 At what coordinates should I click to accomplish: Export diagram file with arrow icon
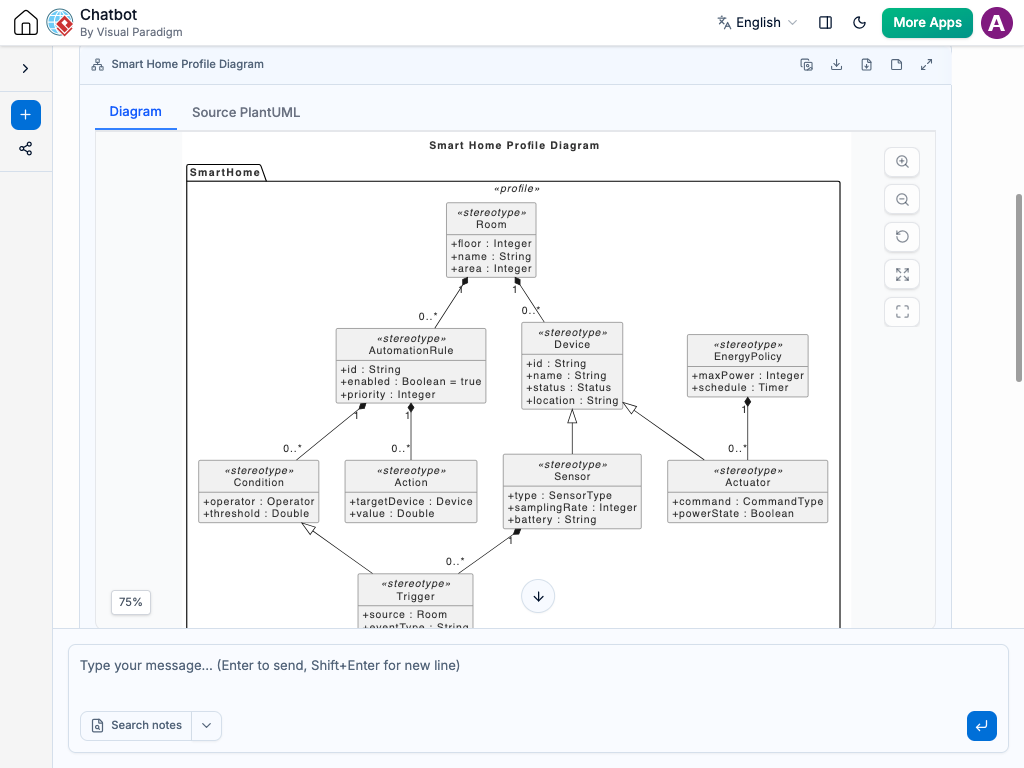click(x=867, y=65)
